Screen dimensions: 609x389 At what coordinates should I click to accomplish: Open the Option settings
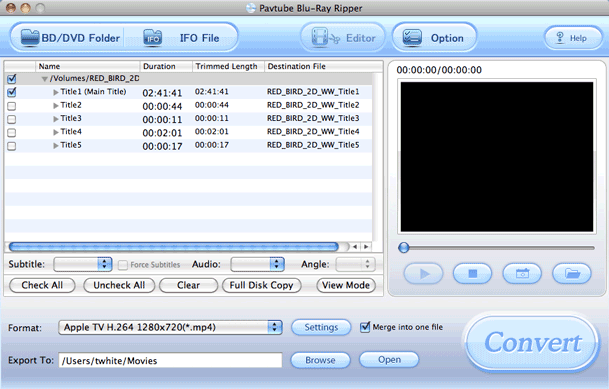coord(434,38)
